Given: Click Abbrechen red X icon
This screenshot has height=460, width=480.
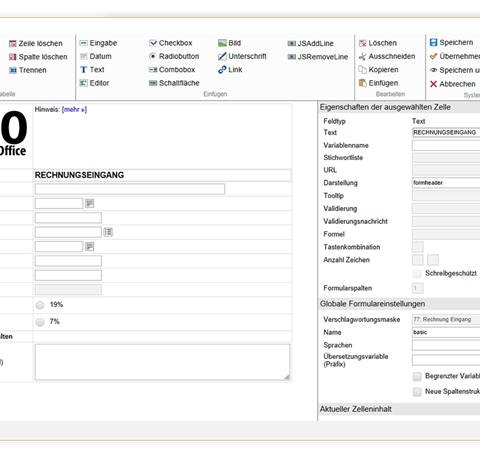Looking at the screenshot, I should tap(433, 84).
